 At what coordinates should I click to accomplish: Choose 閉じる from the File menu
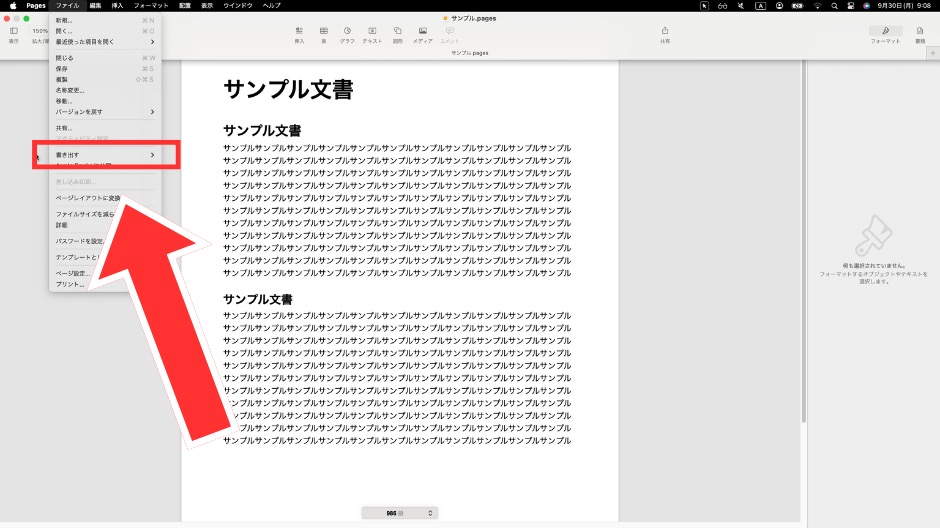pyautogui.click(x=105, y=58)
